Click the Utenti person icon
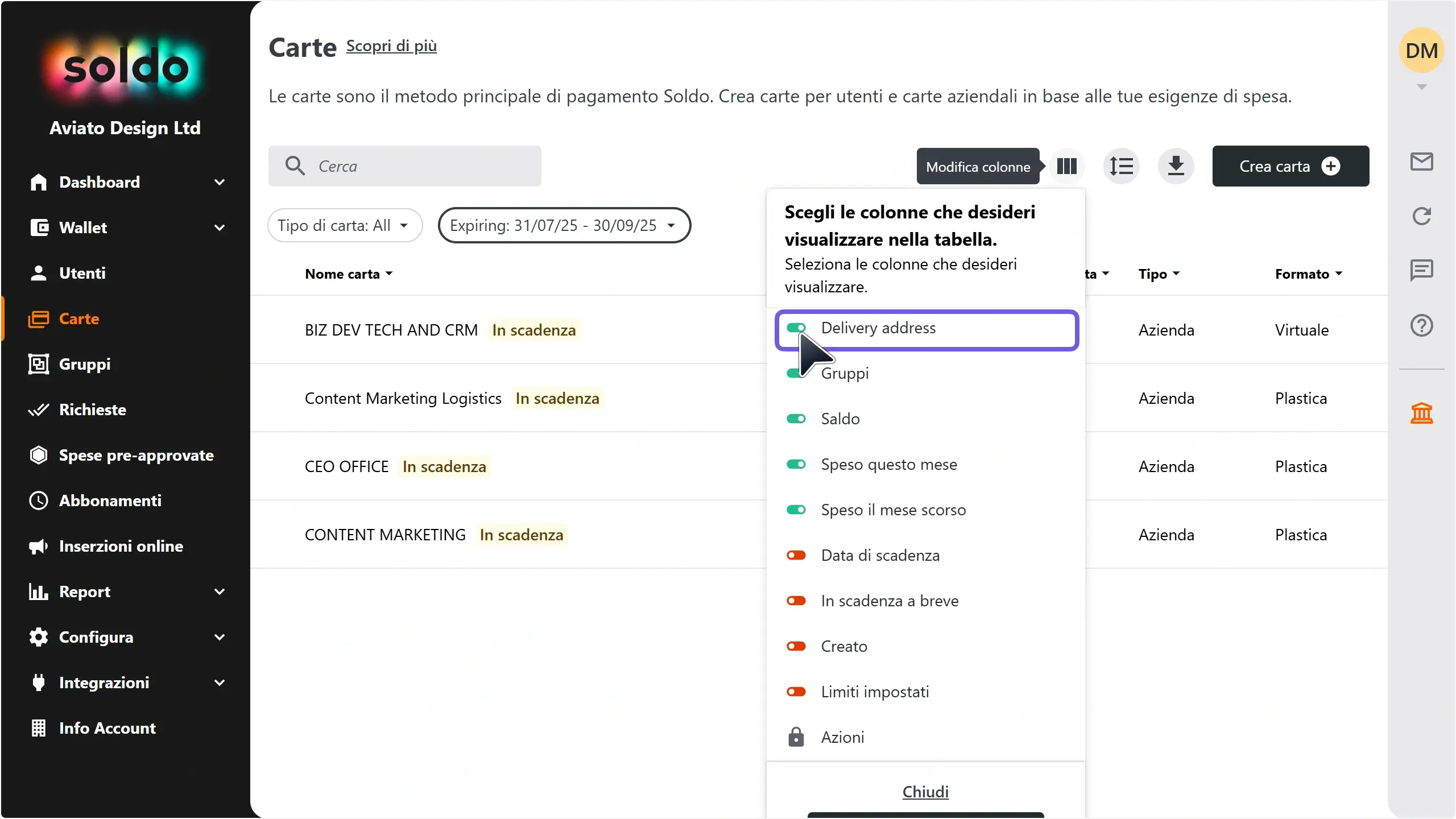Screen dimensions: 1456x819 tap(39, 273)
